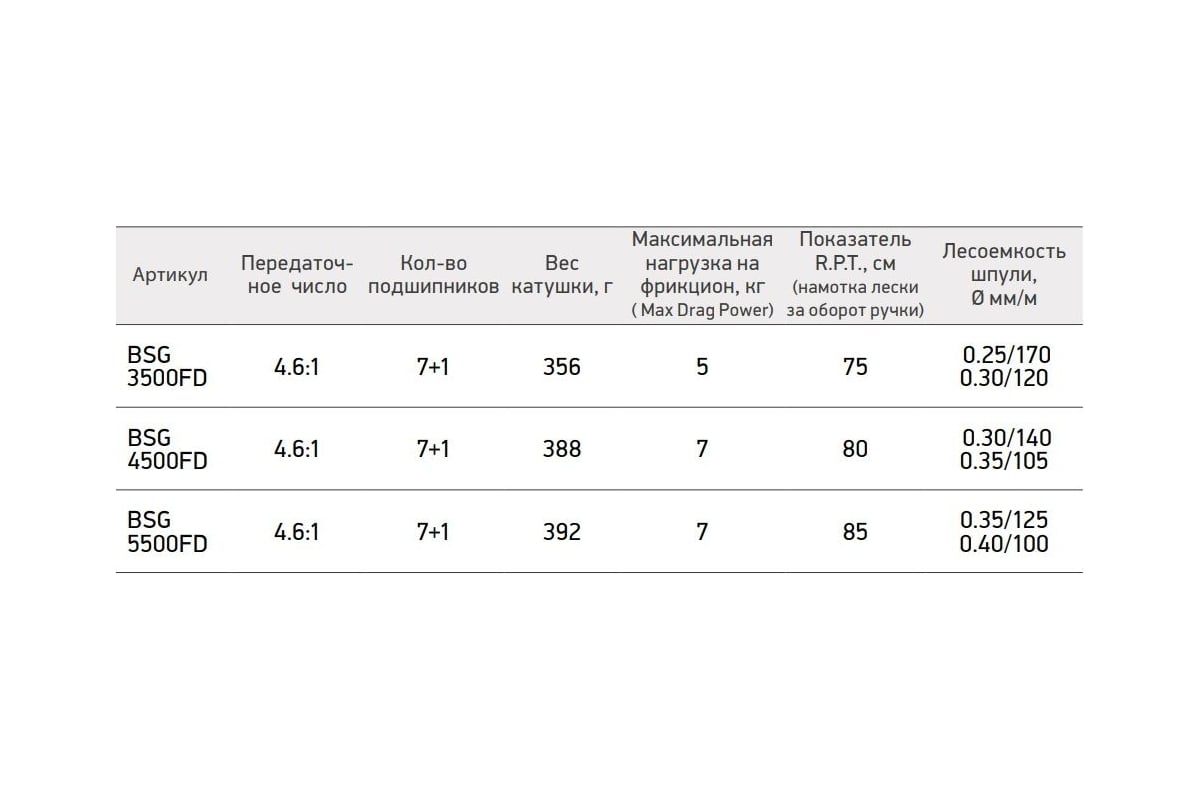Select the BSG 5500FD model cell
This screenshot has height=800, width=1200.
coord(167,531)
